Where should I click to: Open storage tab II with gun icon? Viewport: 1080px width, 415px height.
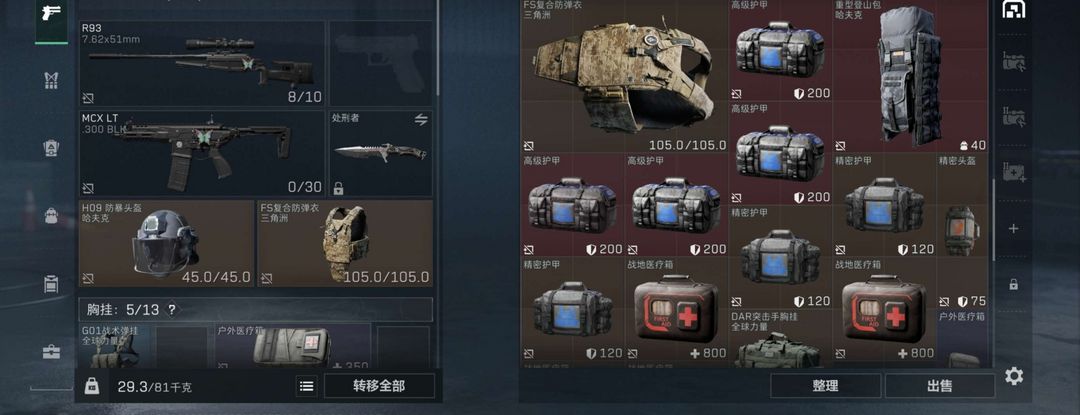click(x=1013, y=117)
